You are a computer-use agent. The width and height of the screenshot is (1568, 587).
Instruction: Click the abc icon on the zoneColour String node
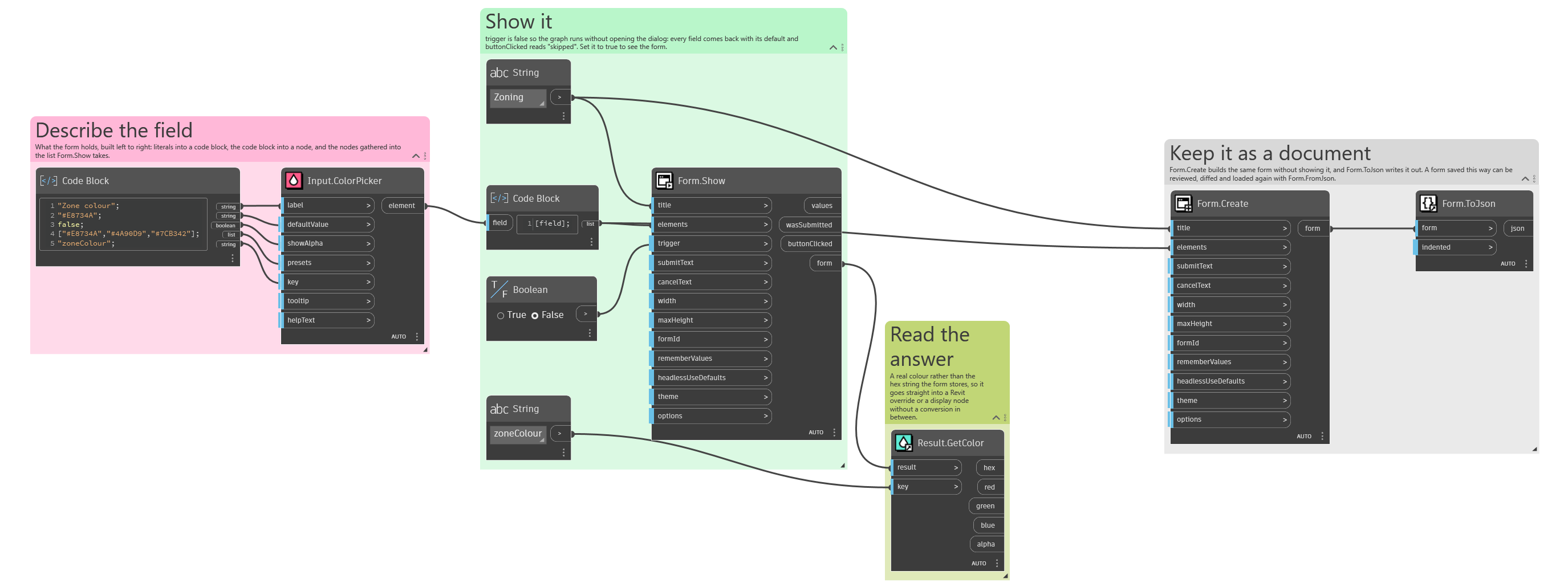[x=499, y=409]
